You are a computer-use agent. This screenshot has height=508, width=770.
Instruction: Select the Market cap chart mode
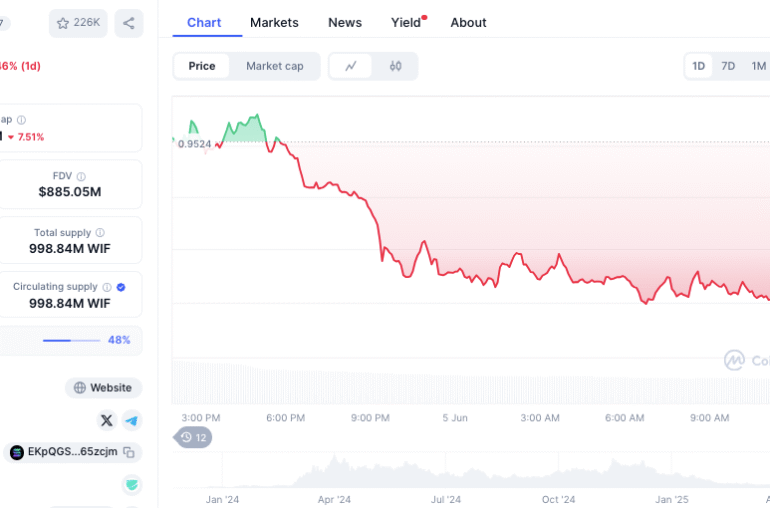(275, 66)
